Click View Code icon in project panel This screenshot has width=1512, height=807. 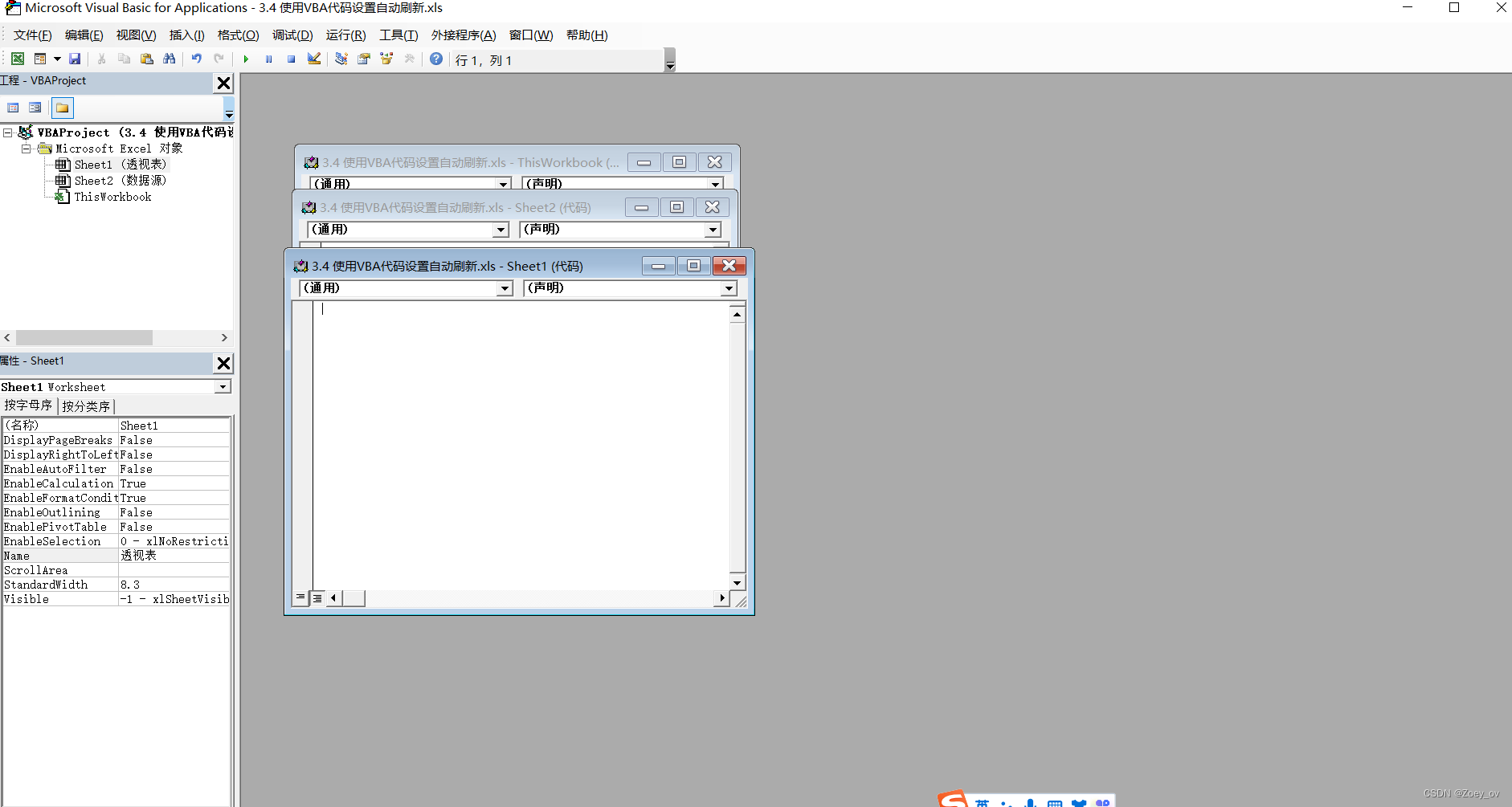point(13,108)
